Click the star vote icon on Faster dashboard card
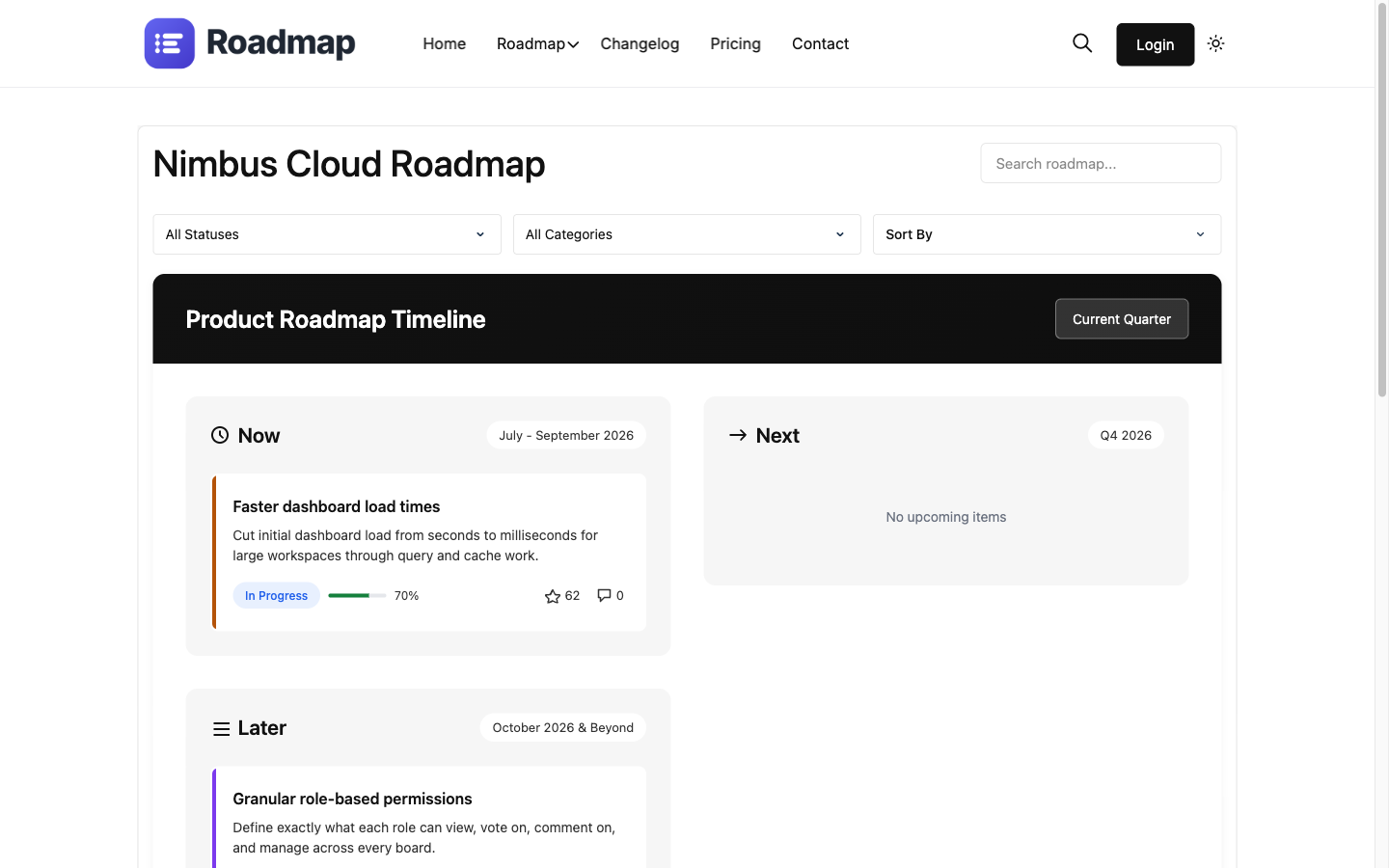Viewport: 1389px width, 868px height. [x=553, y=596]
